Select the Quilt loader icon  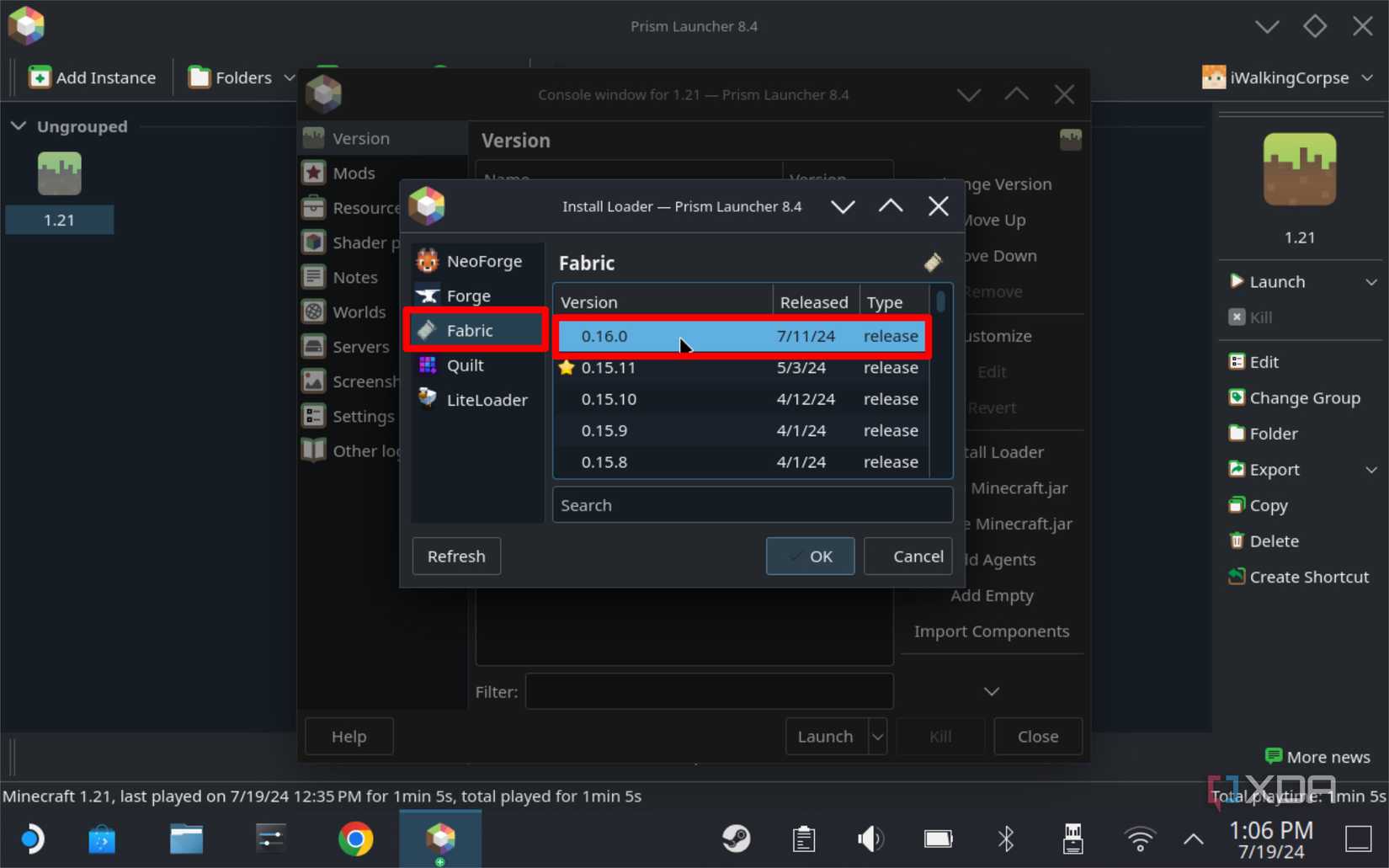tap(427, 365)
